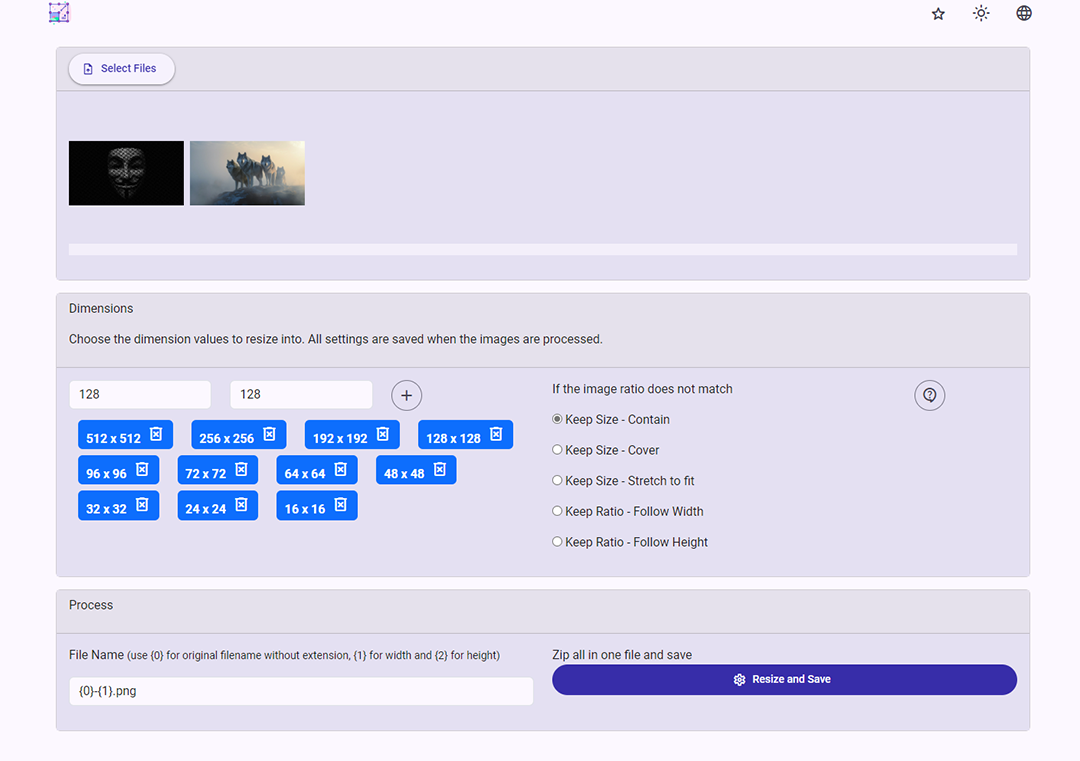Delete the 512 x 512 dimension chip
This screenshot has height=761, width=1080.
coord(156,434)
